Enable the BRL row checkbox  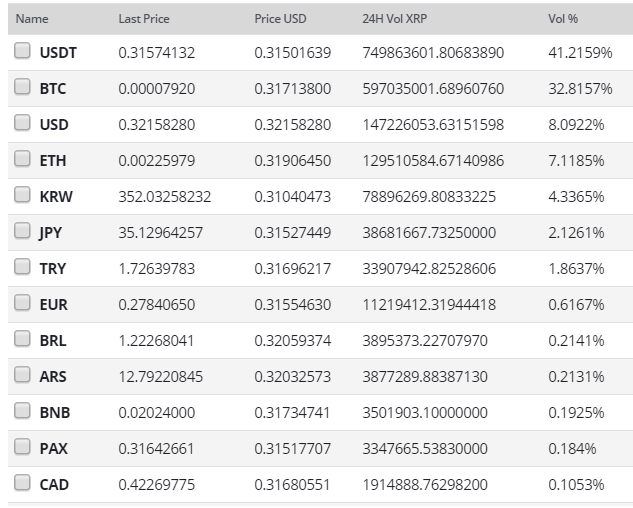[x=22, y=338]
